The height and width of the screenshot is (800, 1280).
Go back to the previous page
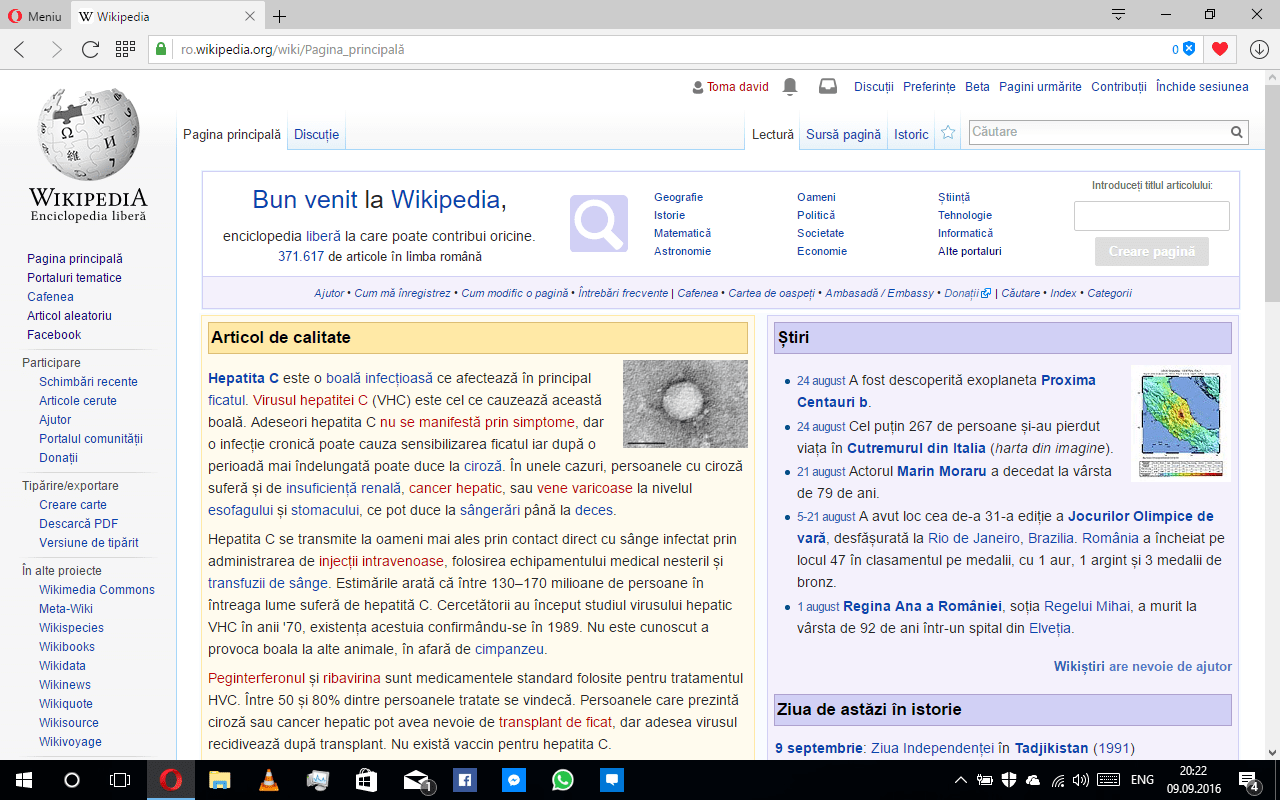click(20, 49)
